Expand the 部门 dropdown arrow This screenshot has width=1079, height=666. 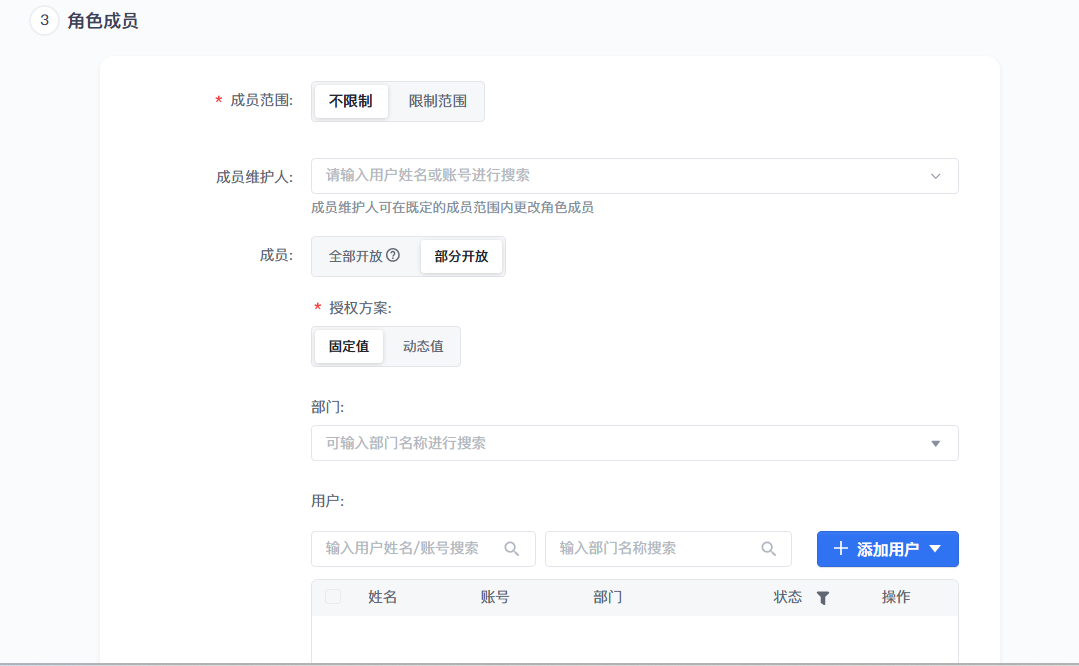click(936, 443)
